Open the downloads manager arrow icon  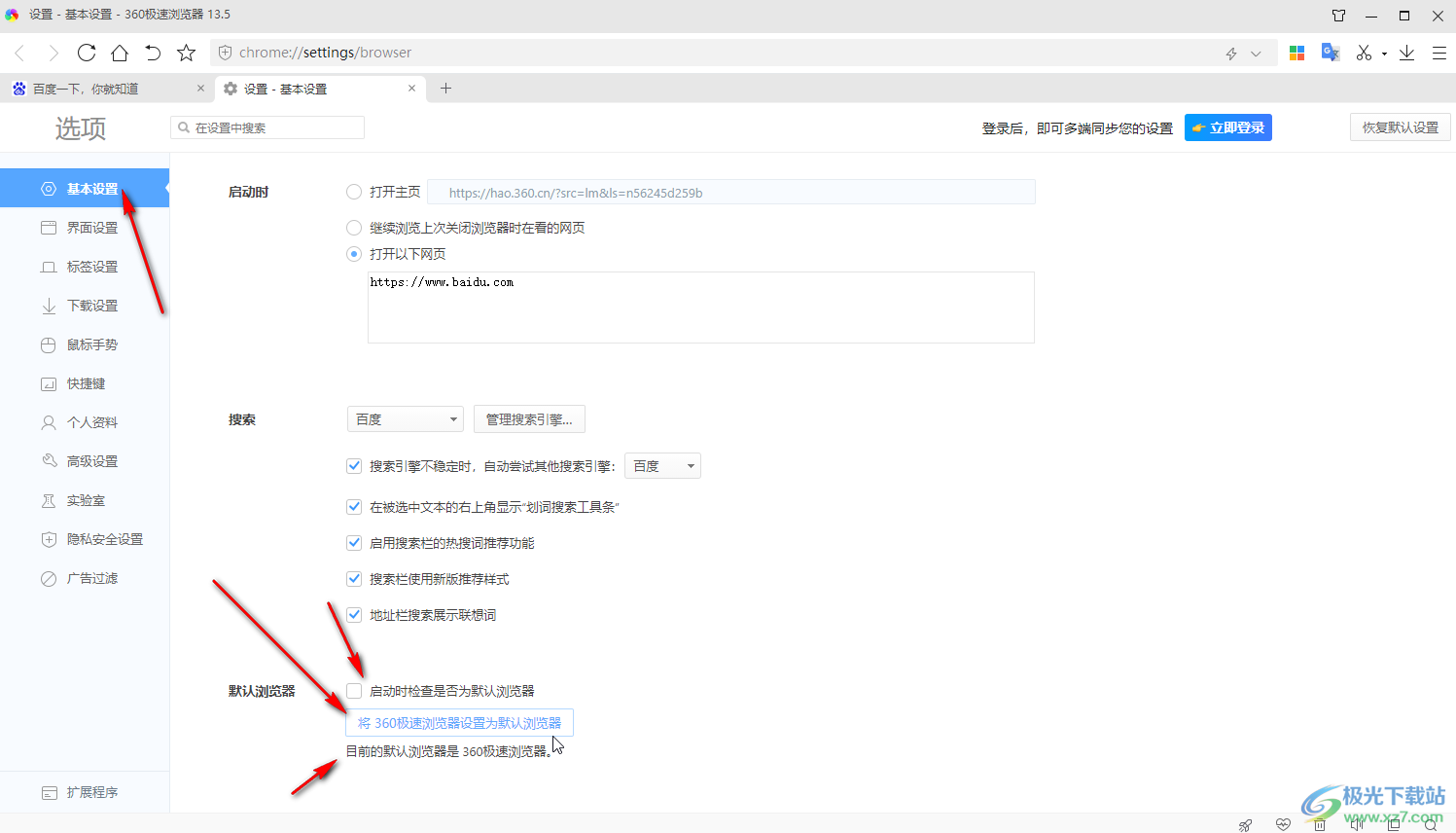point(1406,53)
